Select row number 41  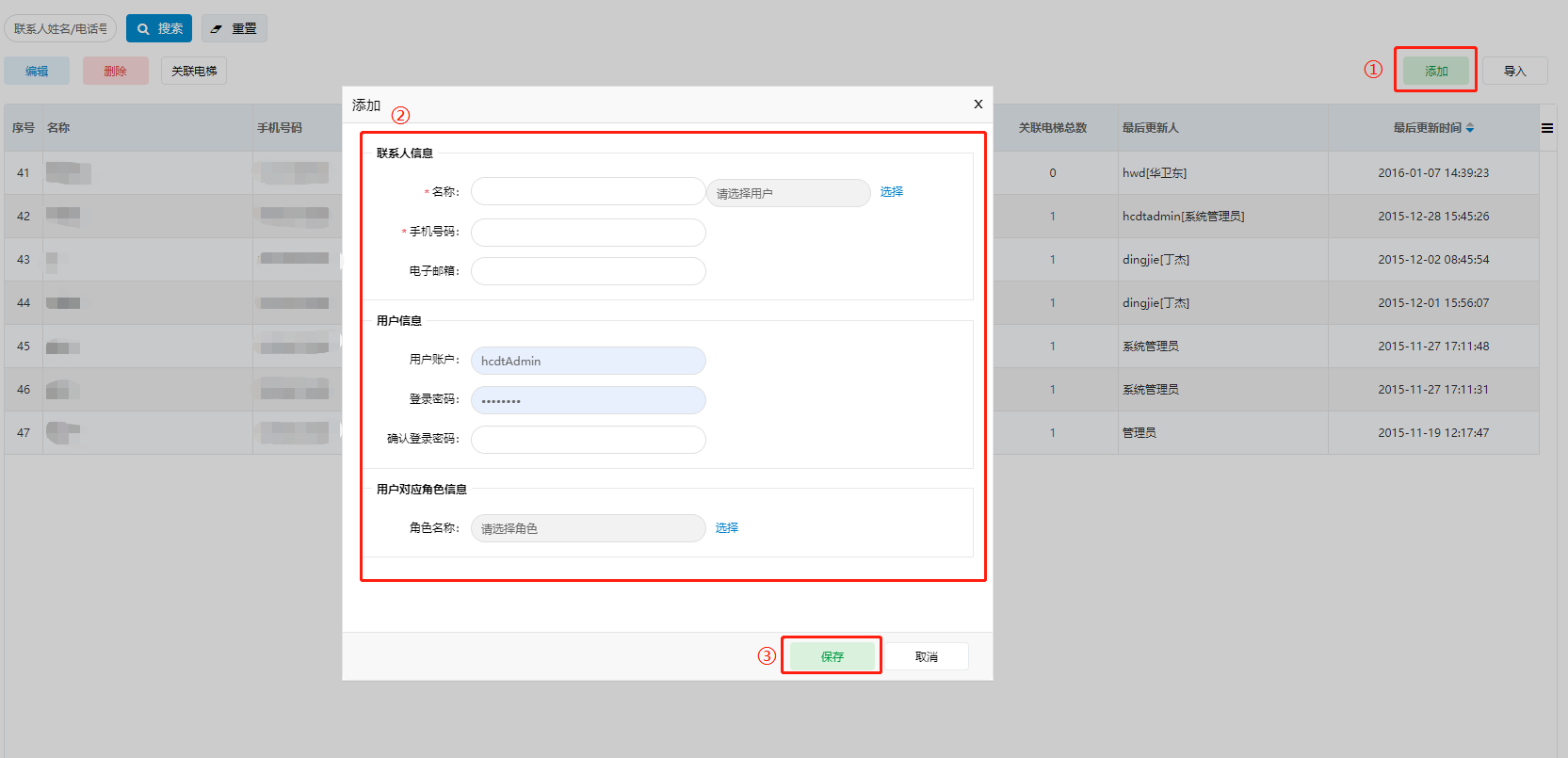(24, 173)
